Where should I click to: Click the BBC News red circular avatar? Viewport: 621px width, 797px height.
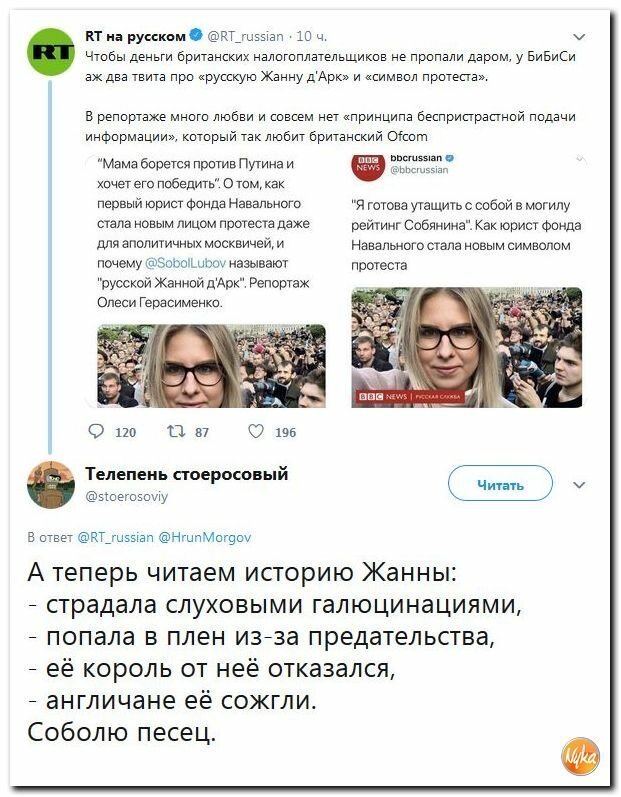[x=368, y=165]
